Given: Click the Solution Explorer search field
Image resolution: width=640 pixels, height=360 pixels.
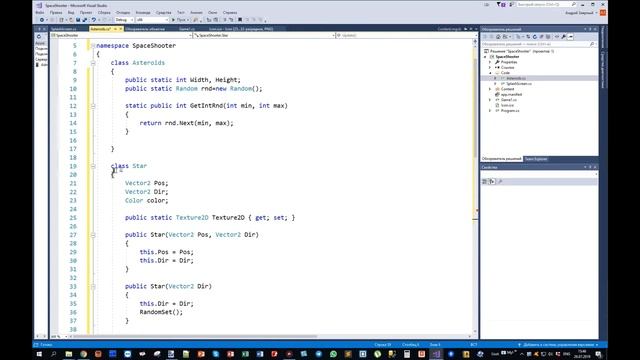Looking at the screenshot, I should pos(539,44).
